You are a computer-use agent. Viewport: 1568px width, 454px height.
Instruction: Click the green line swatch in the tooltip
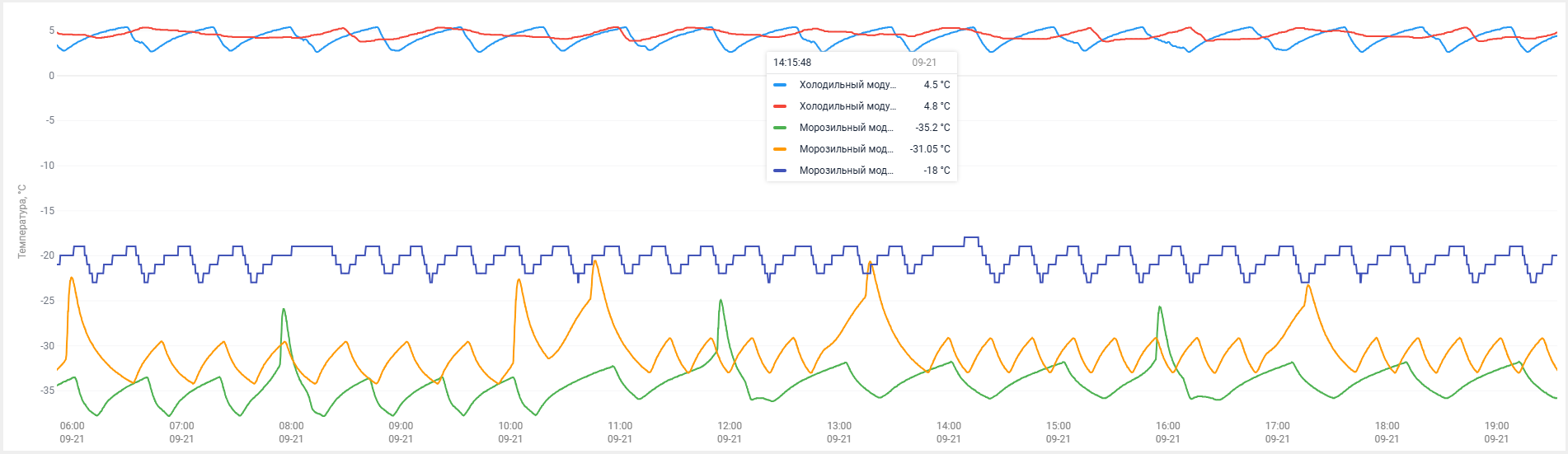(780, 128)
